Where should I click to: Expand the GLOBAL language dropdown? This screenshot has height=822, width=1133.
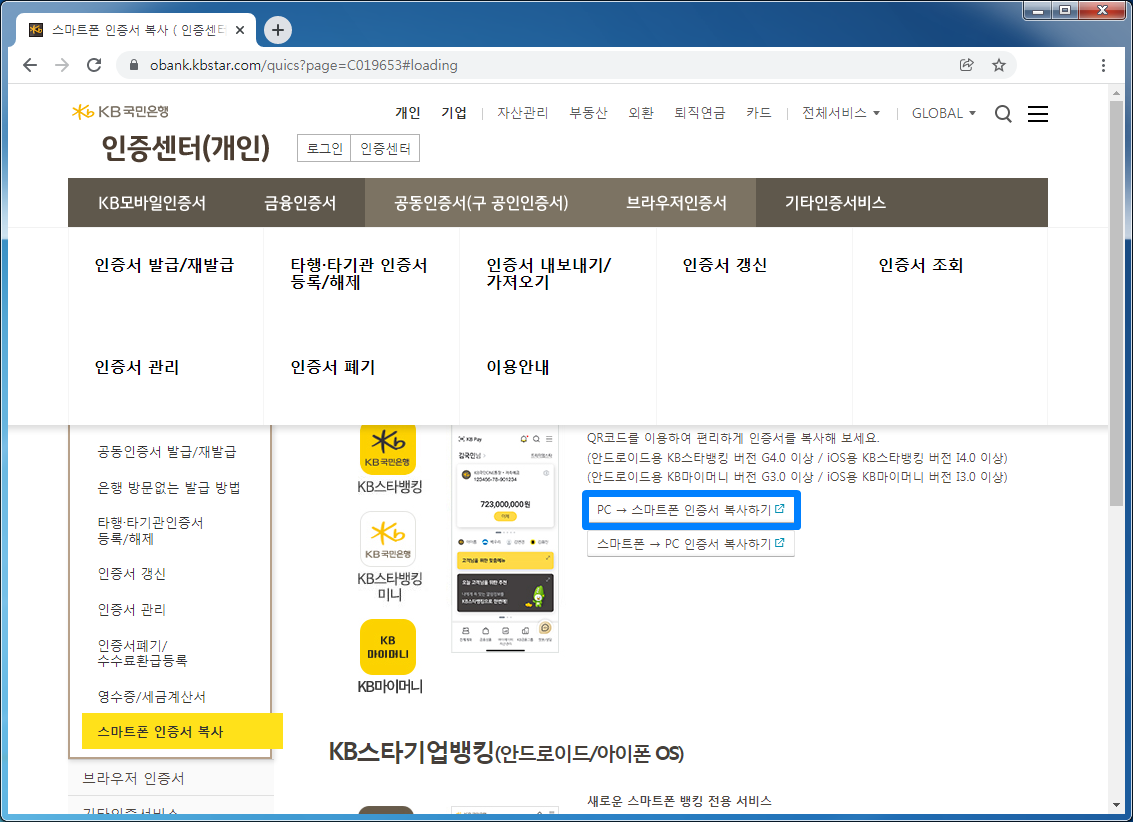pyautogui.click(x=944, y=113)
